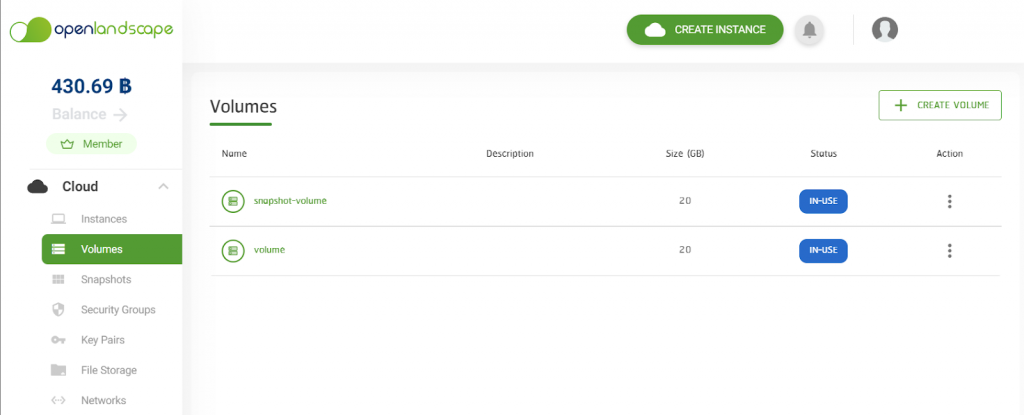Open actions menu for snapshot-volume
This screenshot has width=1024, height=415.
coord(949,201)
